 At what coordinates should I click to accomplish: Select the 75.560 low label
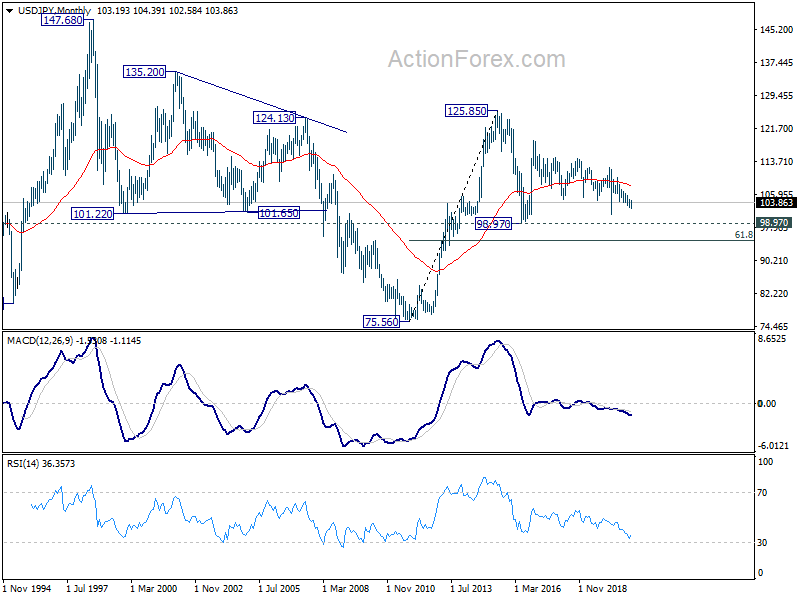381,322
